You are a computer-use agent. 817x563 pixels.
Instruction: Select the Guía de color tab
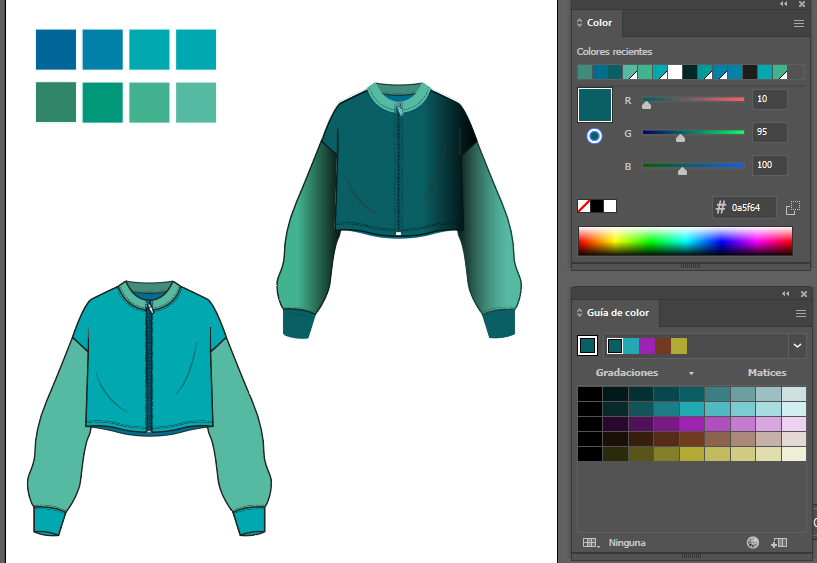click(x=618, y=312)
